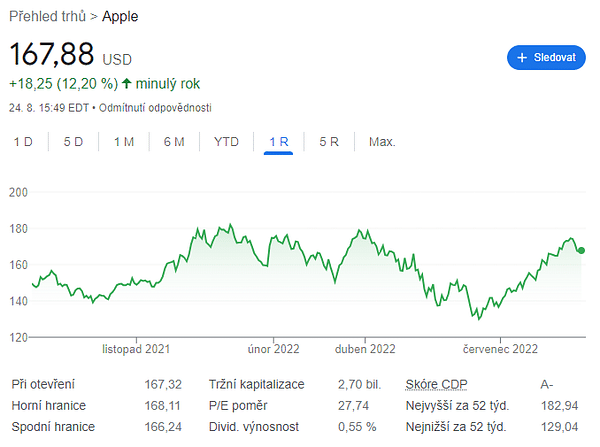This screenshot has height=447, width=600.
Task: Click the Nejvyšší za 52 týd. label
Action: pos(457,406)
